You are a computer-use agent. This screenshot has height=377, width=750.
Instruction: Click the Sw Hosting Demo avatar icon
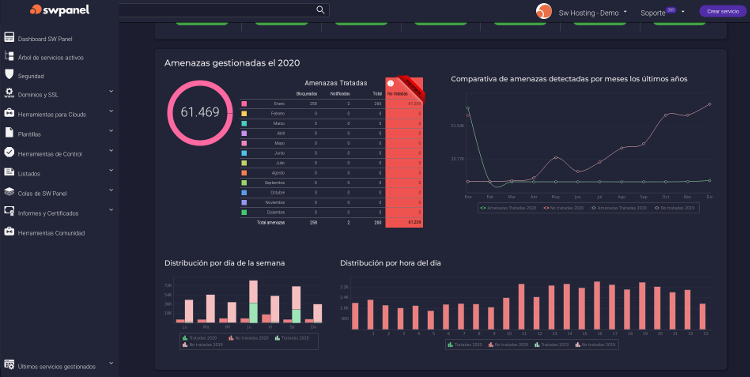(x=544, y=11)
